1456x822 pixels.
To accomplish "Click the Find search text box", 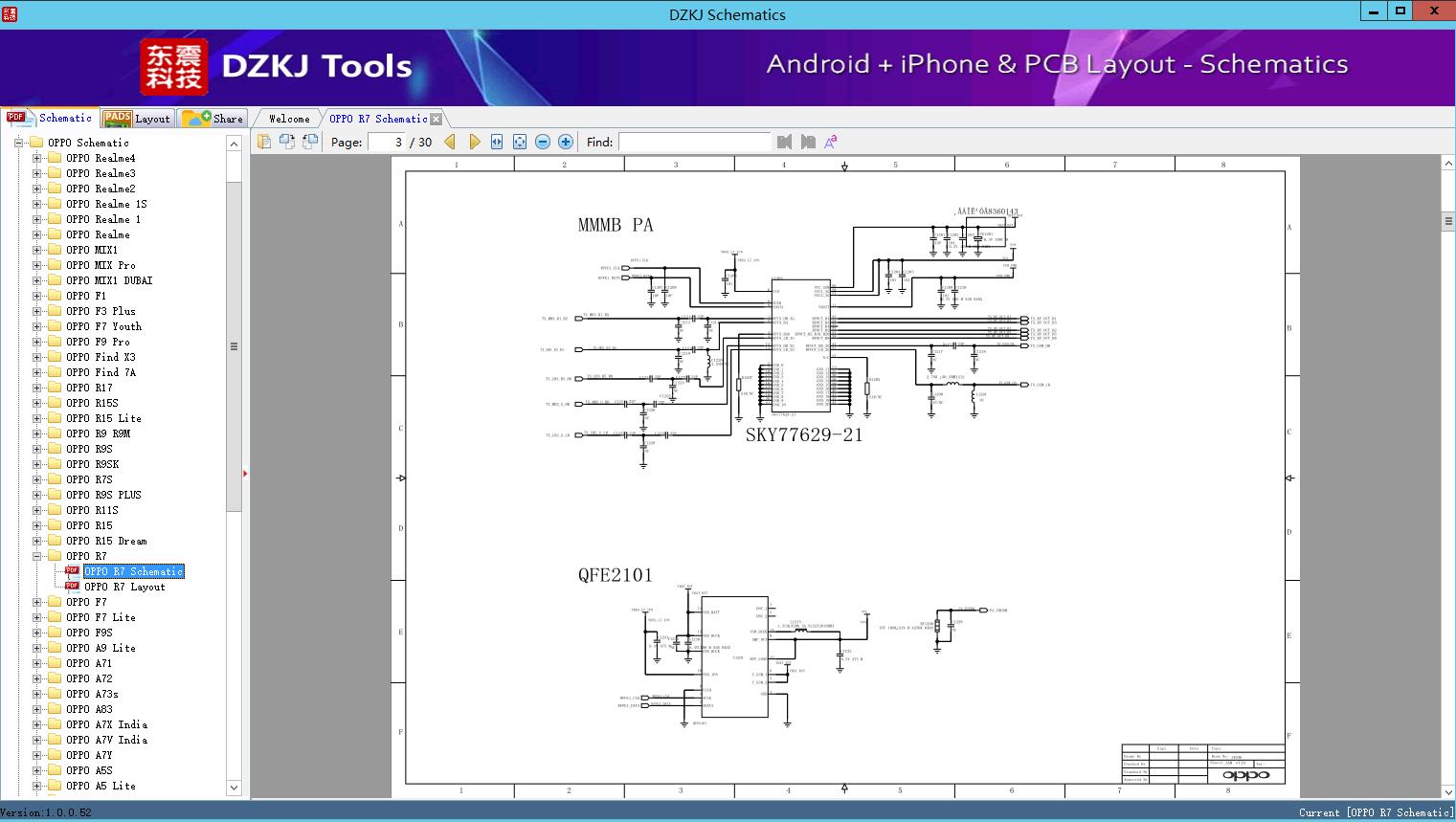I will (694, 142).
